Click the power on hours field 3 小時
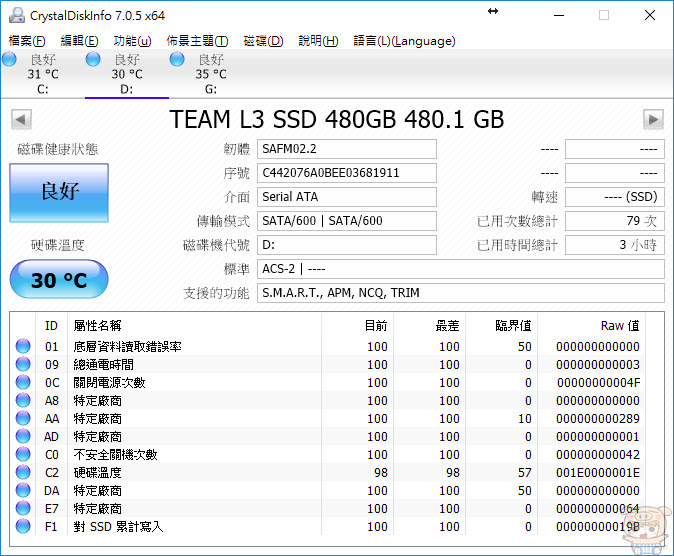The width and height of the screenshot is (674, 556). point(615,245)
